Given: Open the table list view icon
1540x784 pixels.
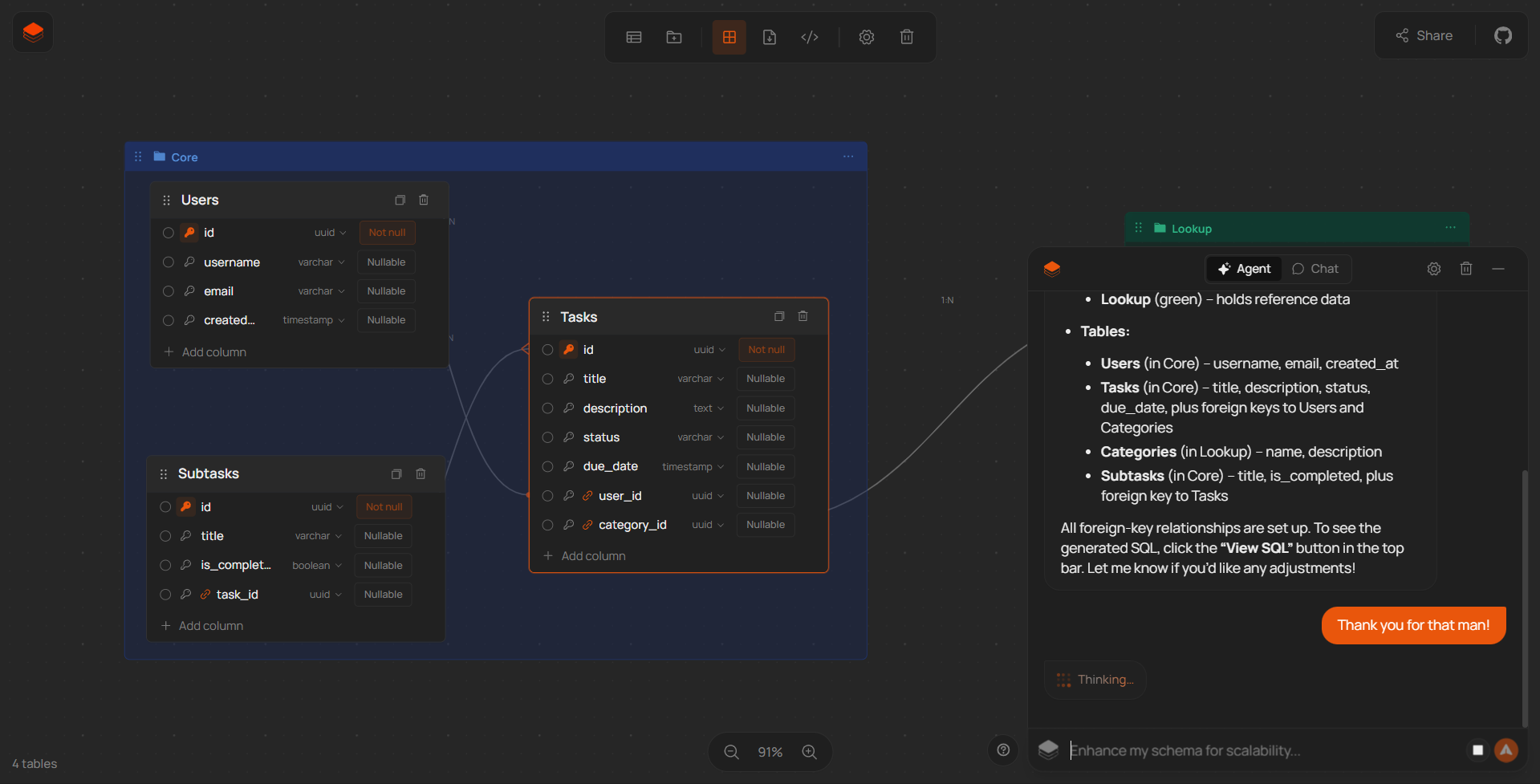Looking at the screenshot, I should (633, 37).
